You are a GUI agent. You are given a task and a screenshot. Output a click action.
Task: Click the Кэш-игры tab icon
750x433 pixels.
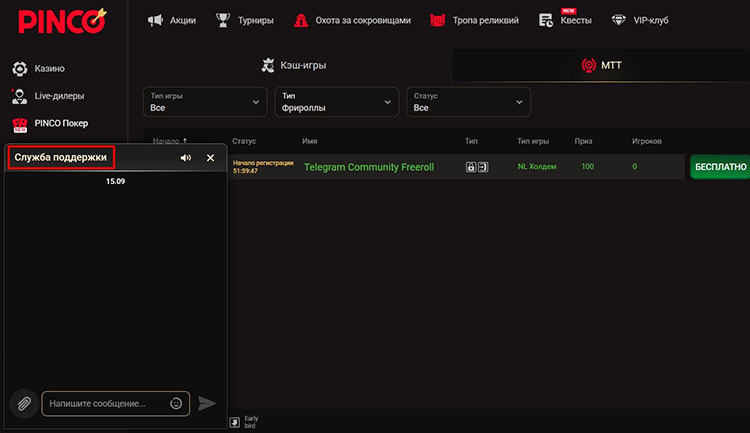(268, 65)
